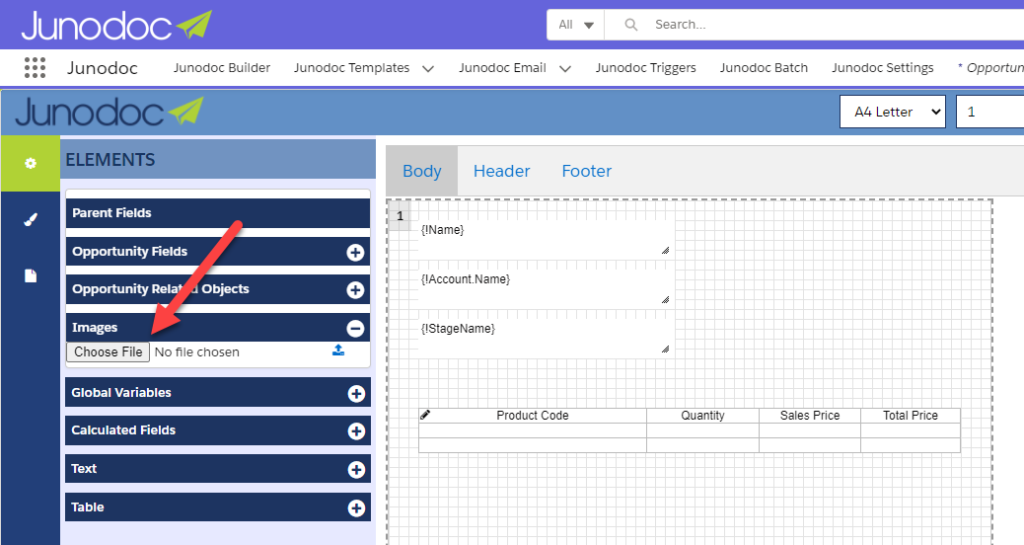Expand the Text elements section
Viewport: 1024px width, 545px height.
tap(356, 470)
